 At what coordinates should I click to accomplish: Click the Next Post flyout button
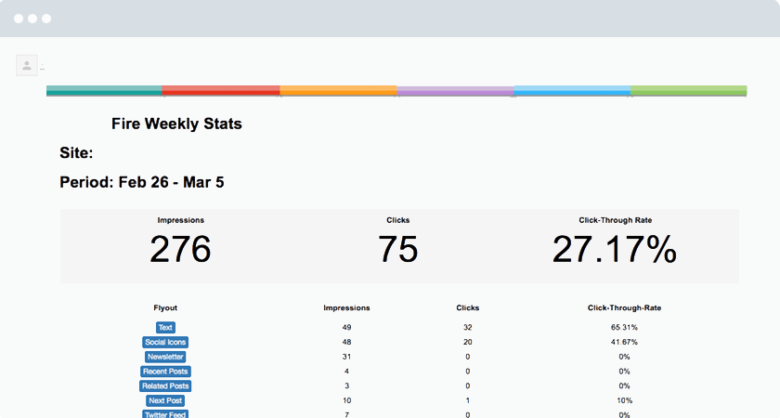coord(165,400)
